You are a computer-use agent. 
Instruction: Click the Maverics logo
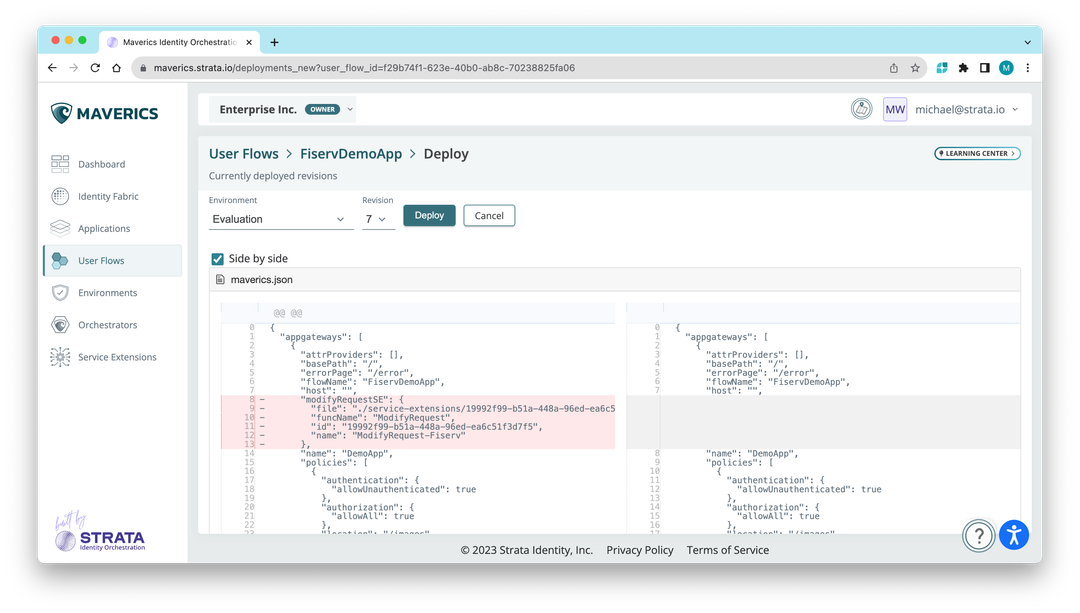tap(104, 113)
